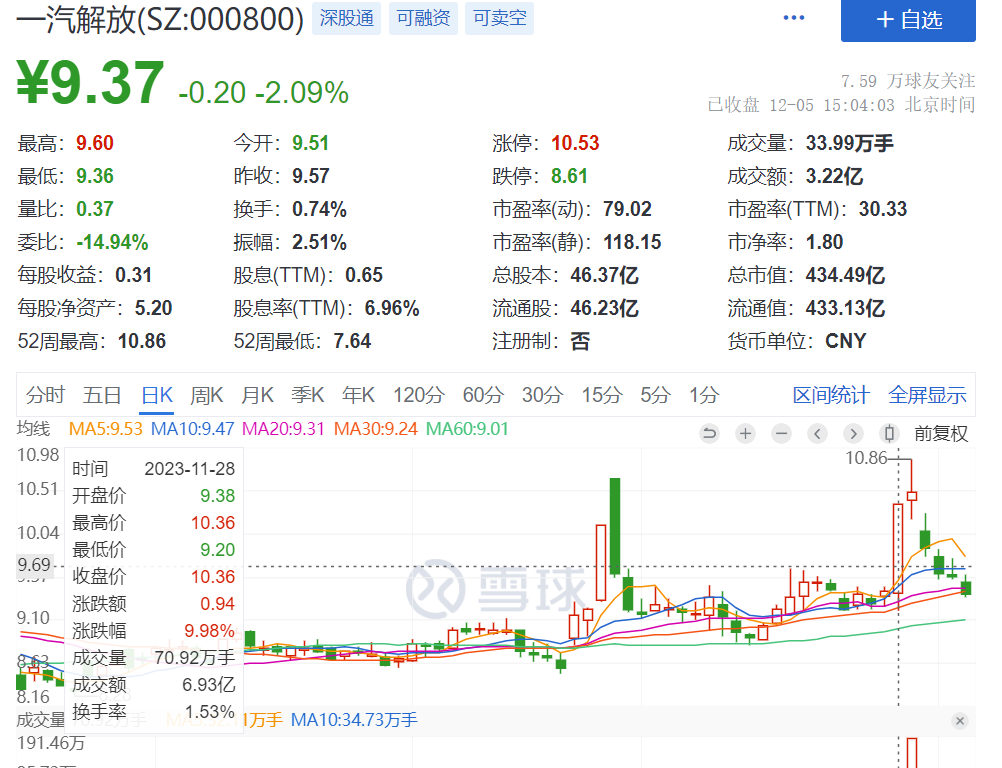
Task: Click the 委比 value -14.94%
Action: coord(112,242)
